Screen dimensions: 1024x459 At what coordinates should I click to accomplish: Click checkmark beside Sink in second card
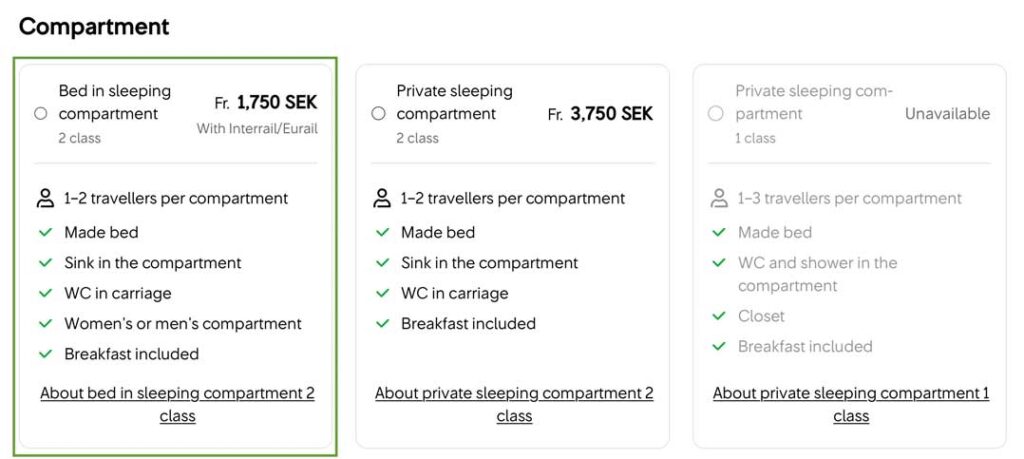[x=382, y=263]
